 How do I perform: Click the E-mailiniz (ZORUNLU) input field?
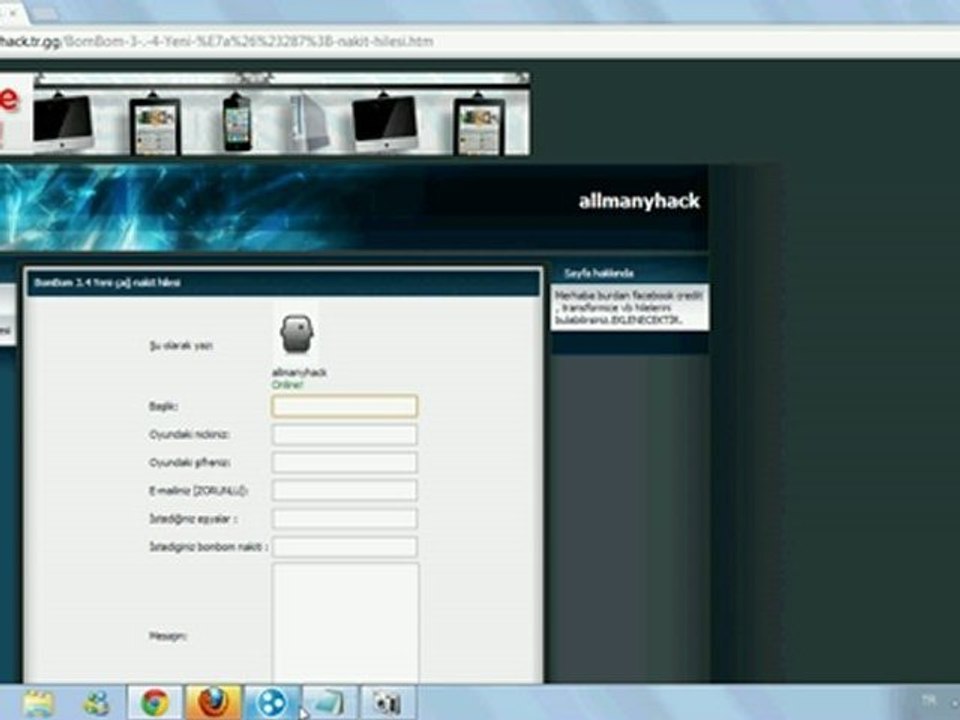(x=345, y=490)
